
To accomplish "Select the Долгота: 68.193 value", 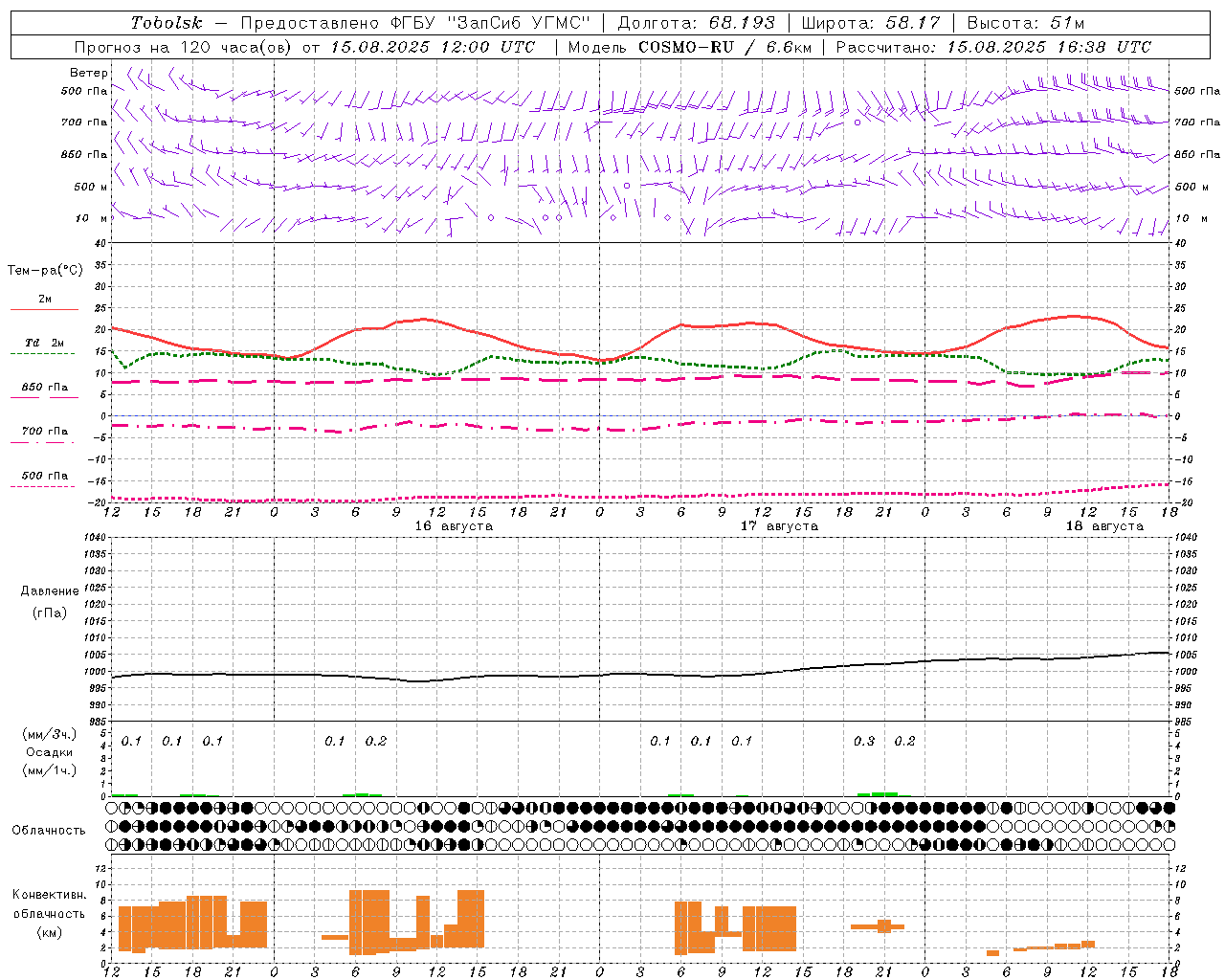I will pos(697,23).
